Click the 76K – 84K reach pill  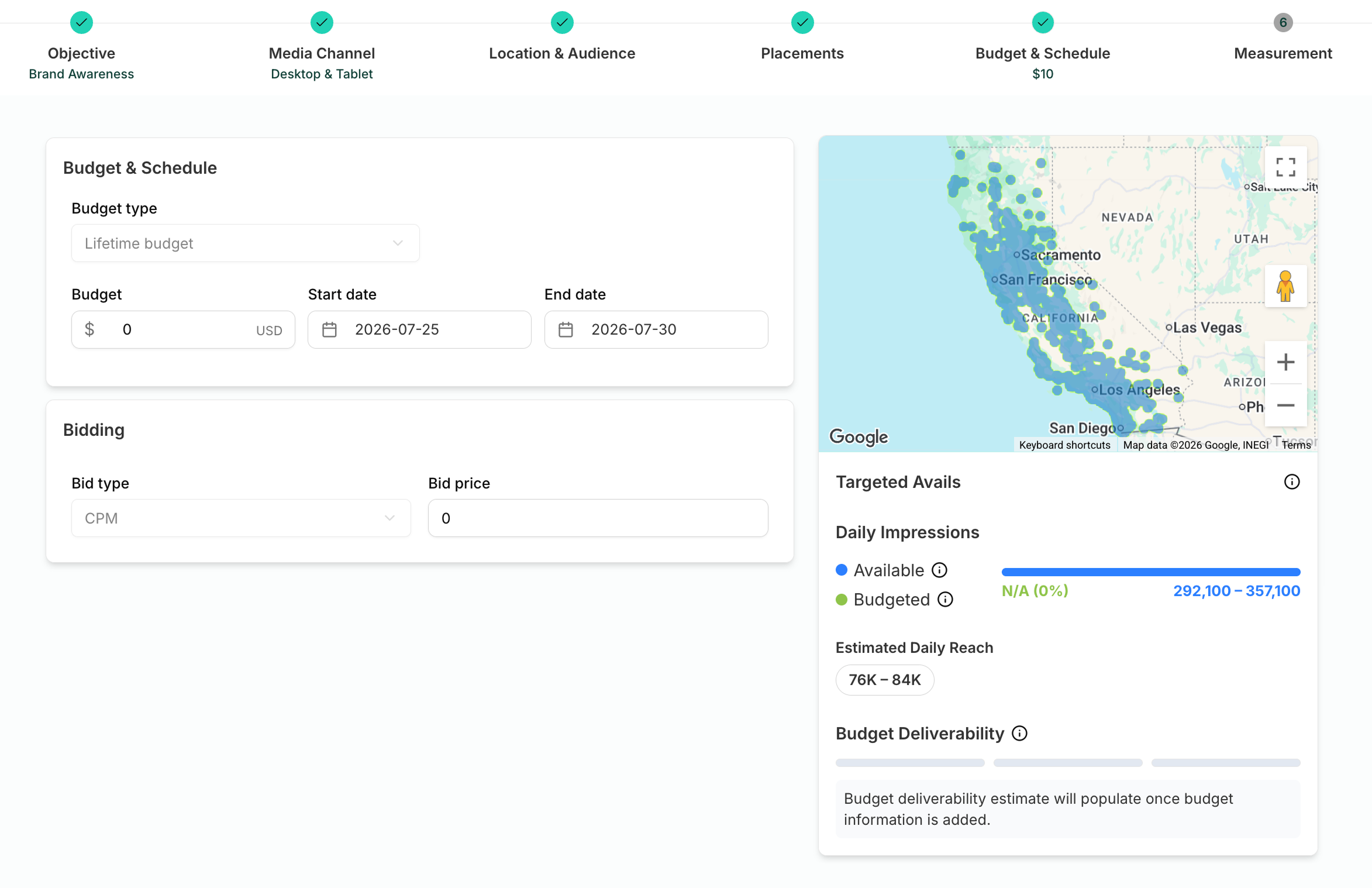[x=885, y=680]
